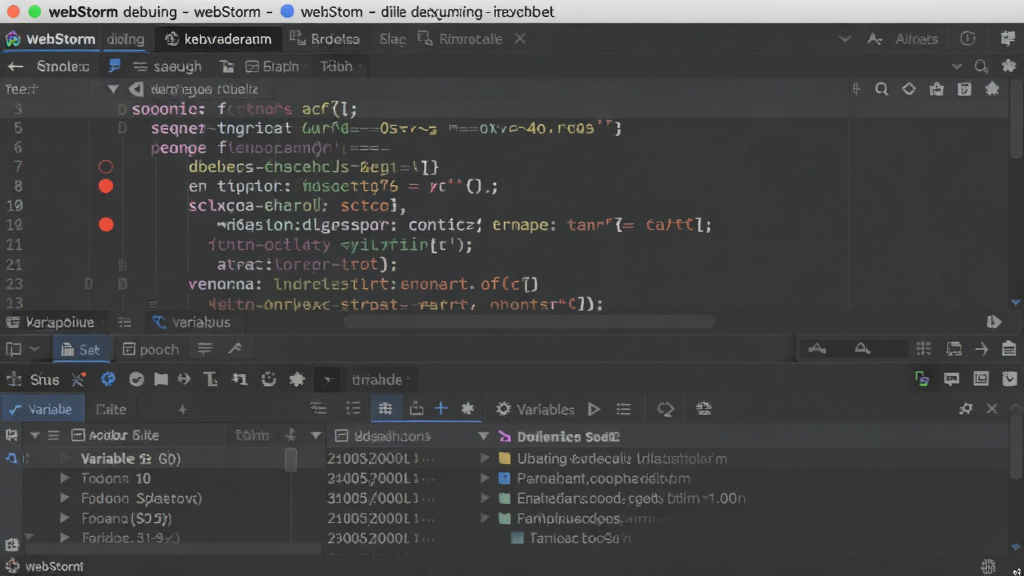
Task: Click the green layout icon in debug bar
Action: pos(921,379)
